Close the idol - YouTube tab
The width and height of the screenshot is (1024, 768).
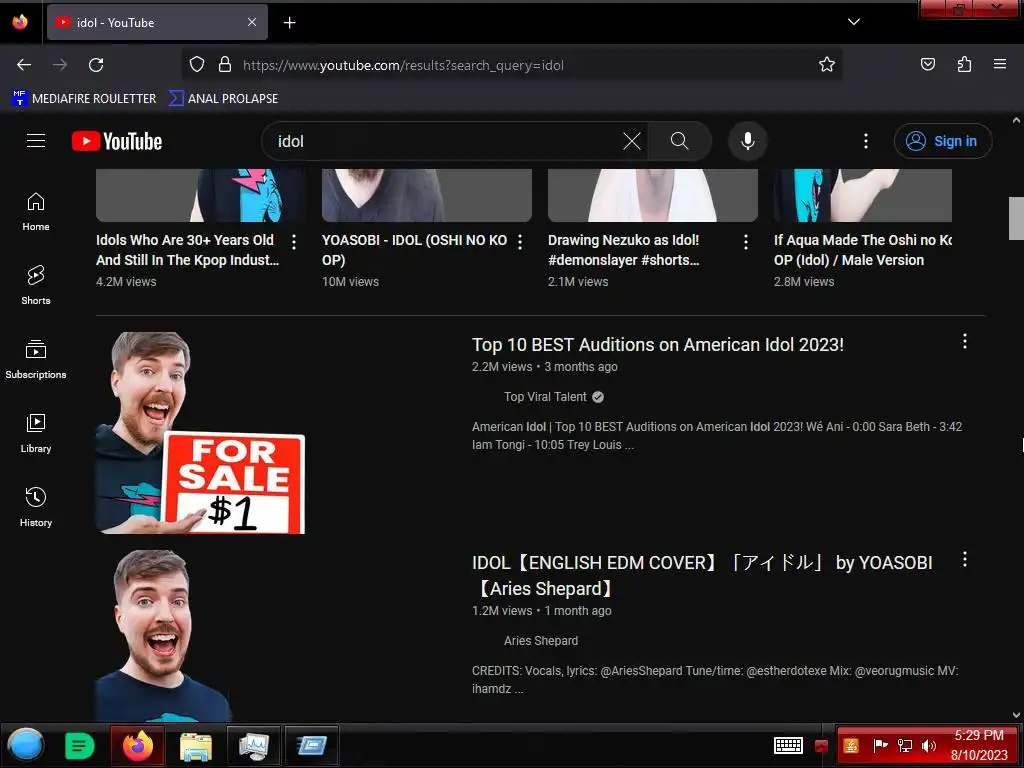pos(252,22)
